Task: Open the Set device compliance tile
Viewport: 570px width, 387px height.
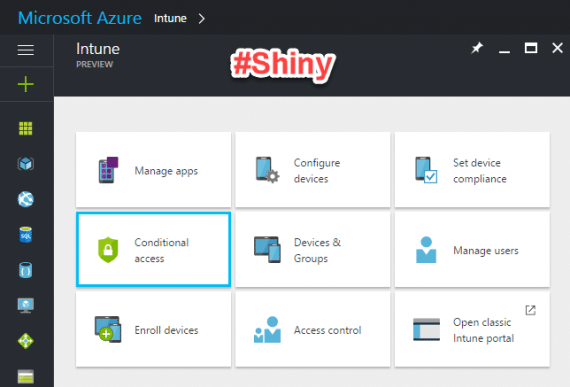Action: pyautogui.click(x=472, y=170)
